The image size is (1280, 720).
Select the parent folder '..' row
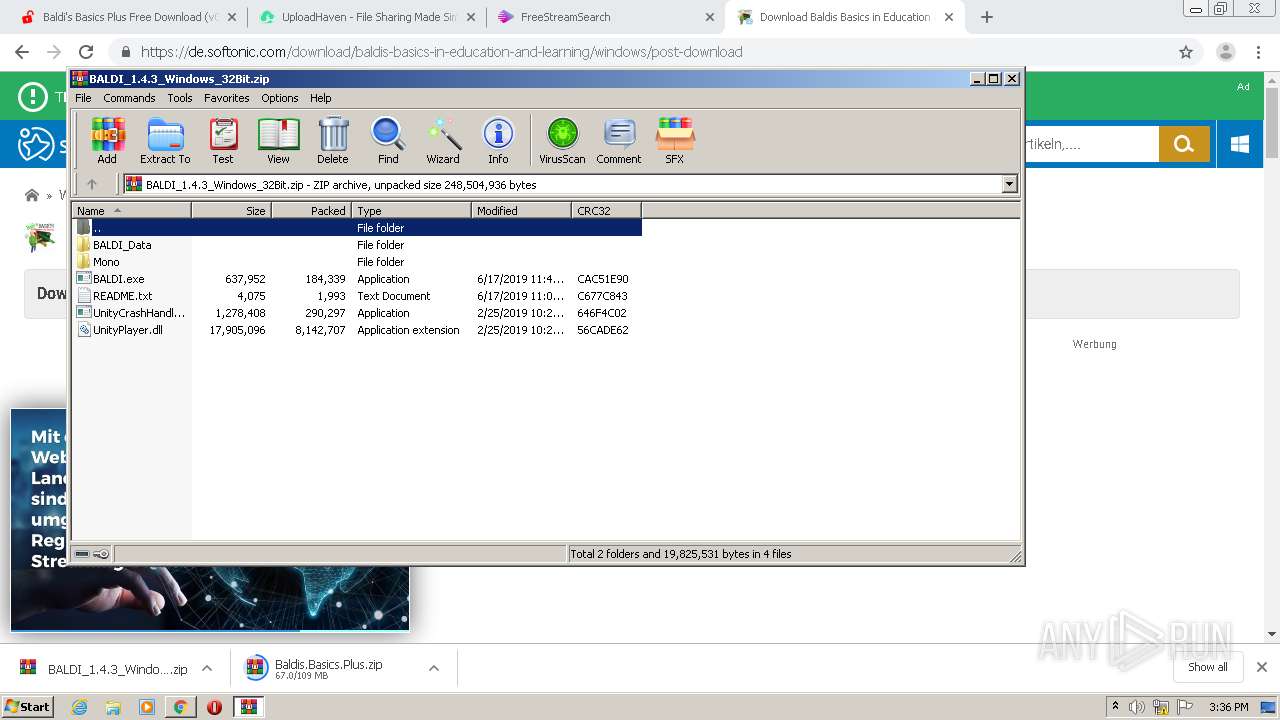coord(358,228)
